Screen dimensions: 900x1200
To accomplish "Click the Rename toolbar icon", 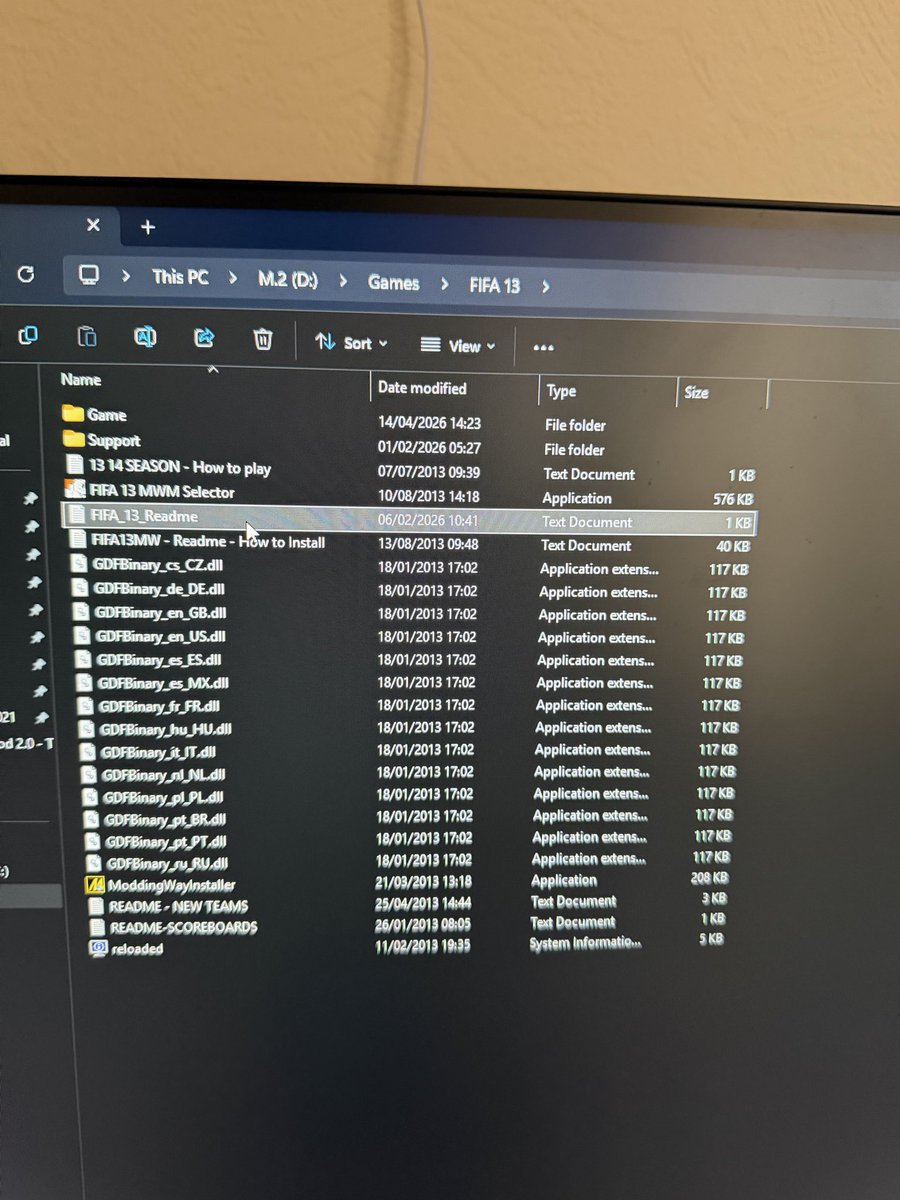I will [145, 337].
